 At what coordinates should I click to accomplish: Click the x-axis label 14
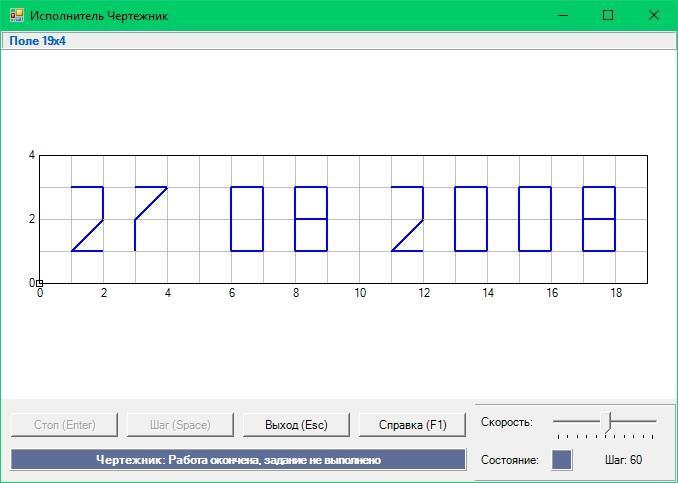tap(488, 293)
